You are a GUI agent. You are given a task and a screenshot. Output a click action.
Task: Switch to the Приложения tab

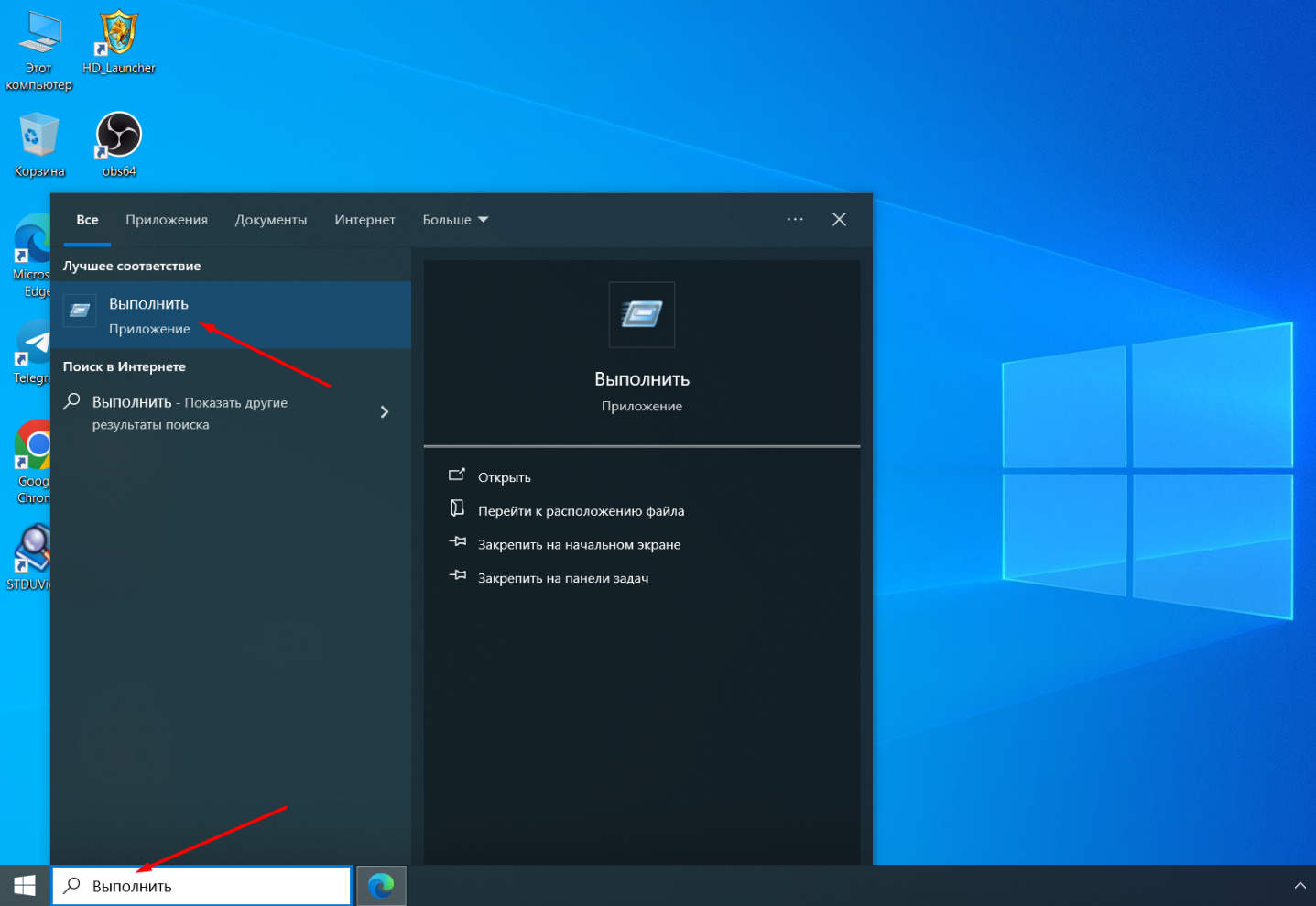pyautogui.click(x=167, y=220)
